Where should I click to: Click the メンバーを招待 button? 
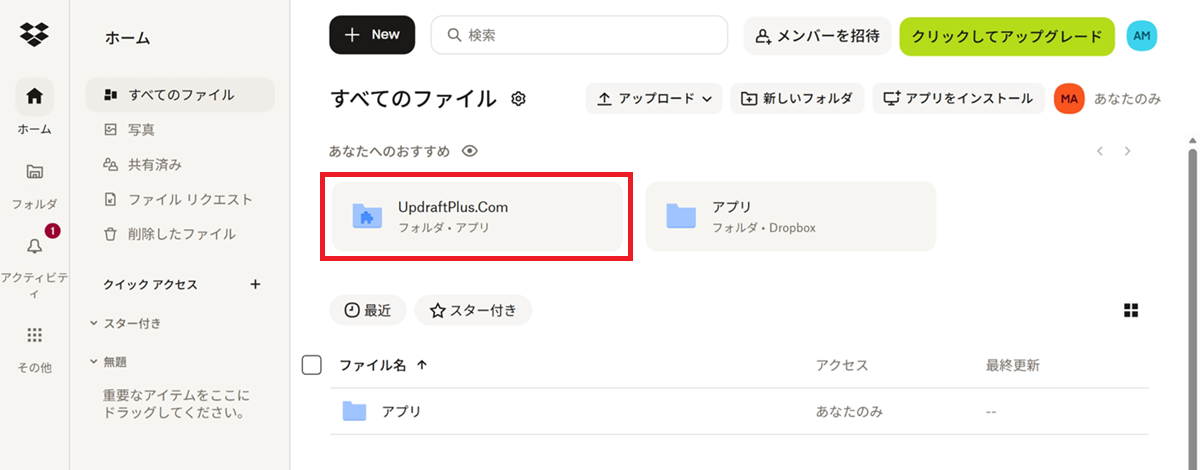click(x=817, y=35)
